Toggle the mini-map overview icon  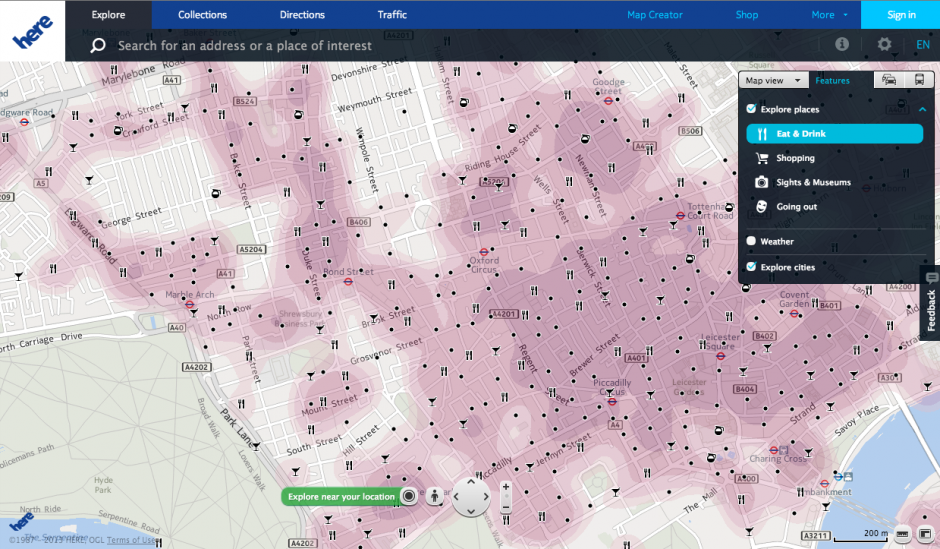[x=925, y=533]
